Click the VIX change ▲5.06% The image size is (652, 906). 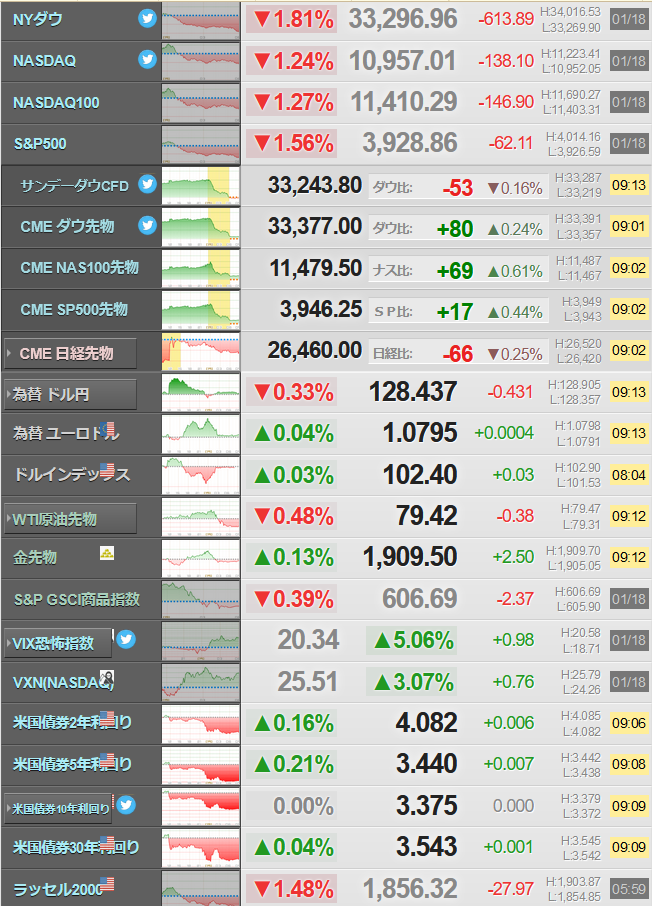[413, 640]
